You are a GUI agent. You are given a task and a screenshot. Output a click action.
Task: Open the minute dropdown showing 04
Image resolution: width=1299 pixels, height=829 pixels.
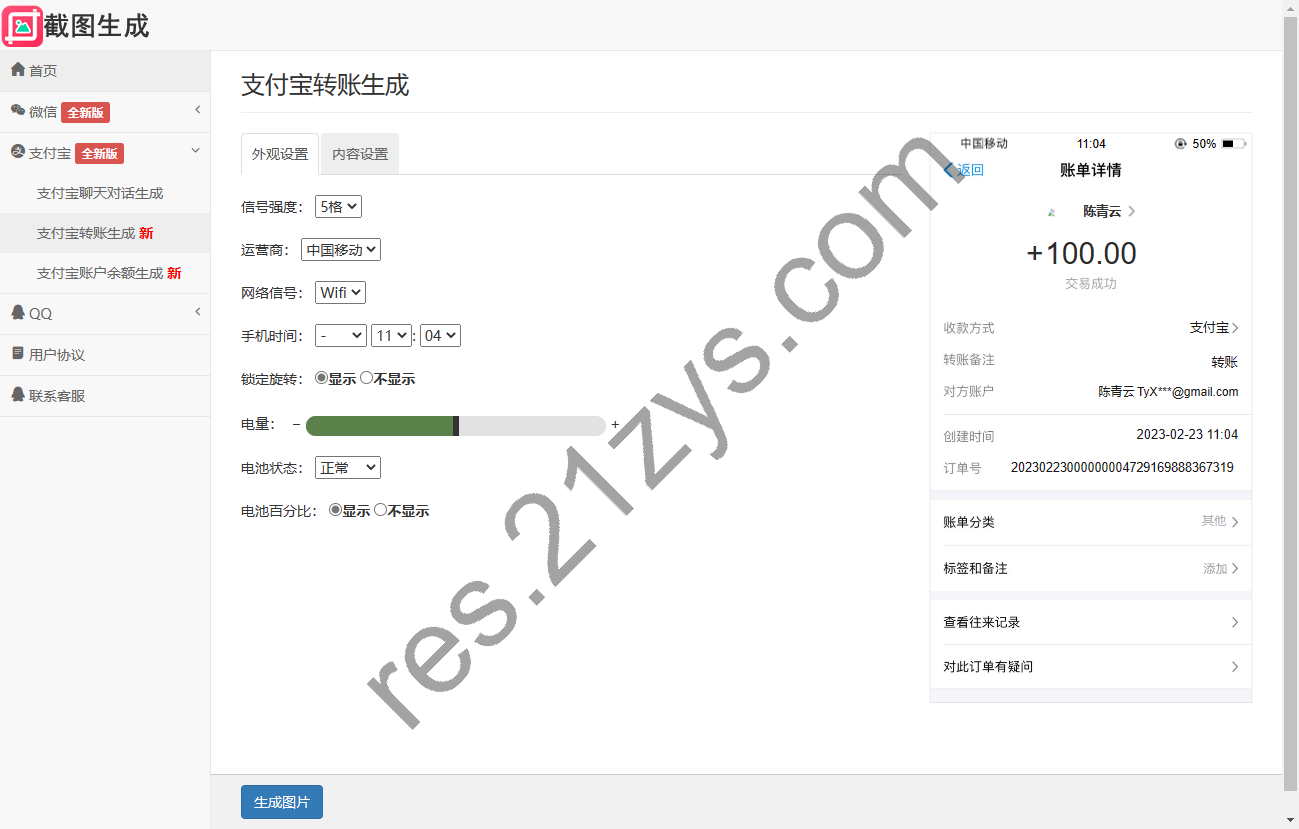pos(440,336)
